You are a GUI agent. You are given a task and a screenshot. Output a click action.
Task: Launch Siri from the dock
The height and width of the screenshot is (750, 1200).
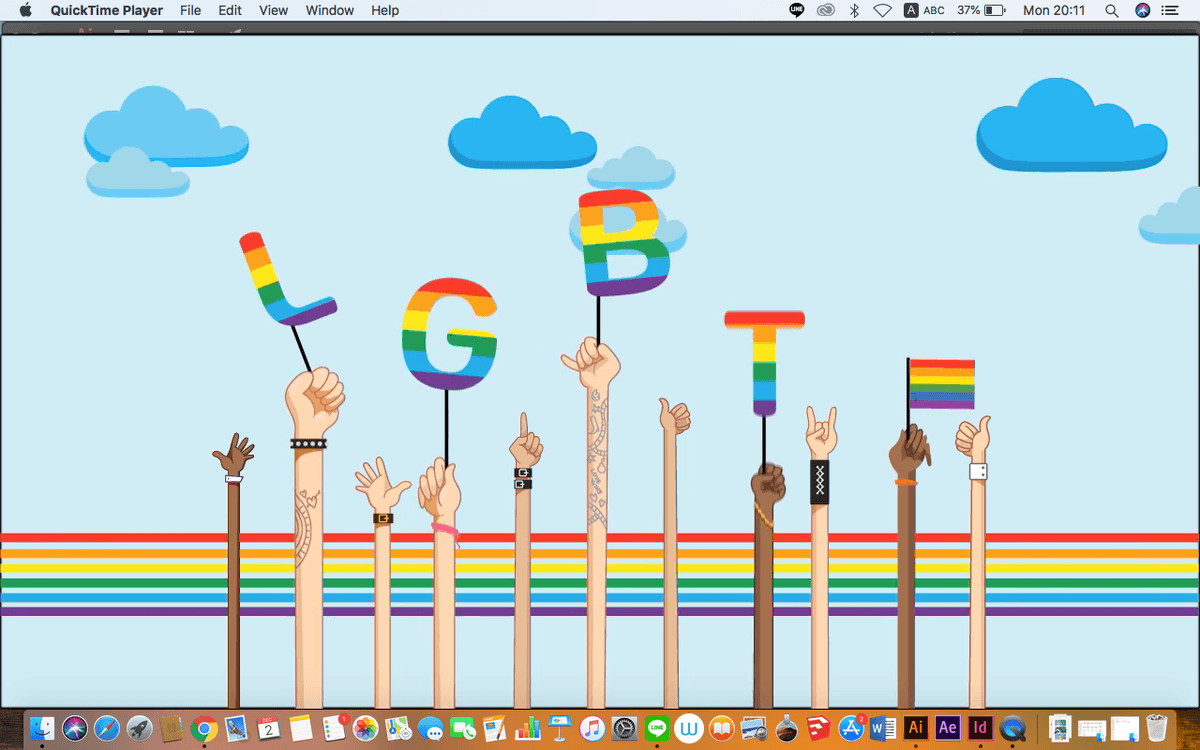(75, 728)
